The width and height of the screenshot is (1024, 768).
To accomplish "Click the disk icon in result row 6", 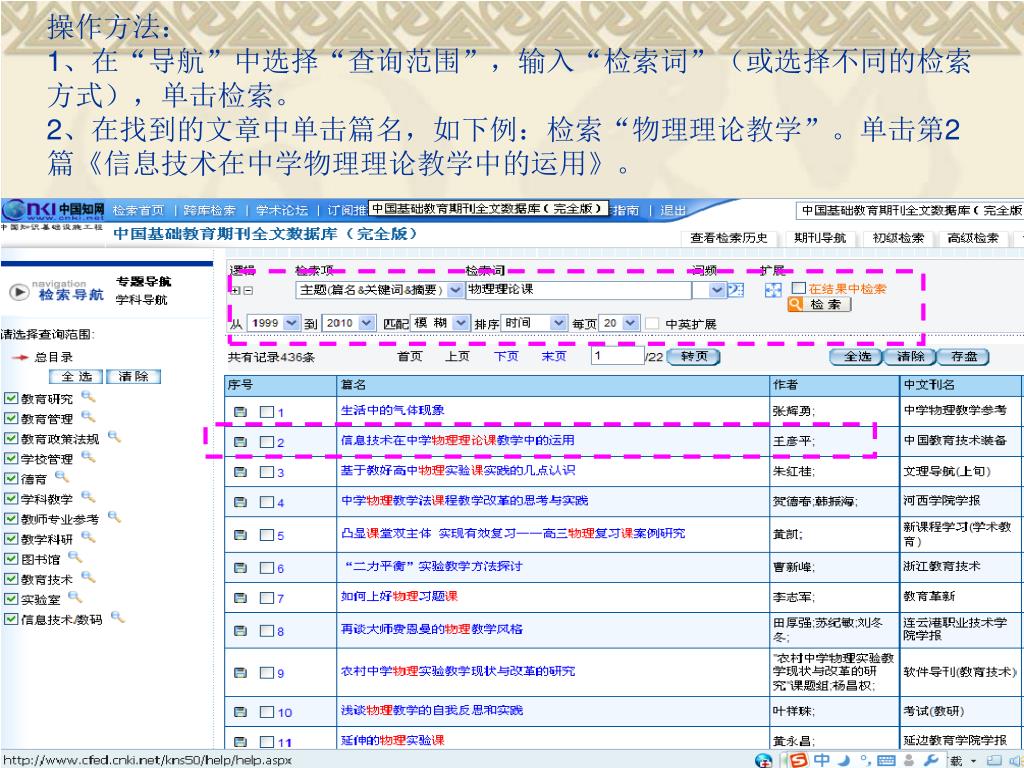I will pyautogui.click(x=240, y=568).
